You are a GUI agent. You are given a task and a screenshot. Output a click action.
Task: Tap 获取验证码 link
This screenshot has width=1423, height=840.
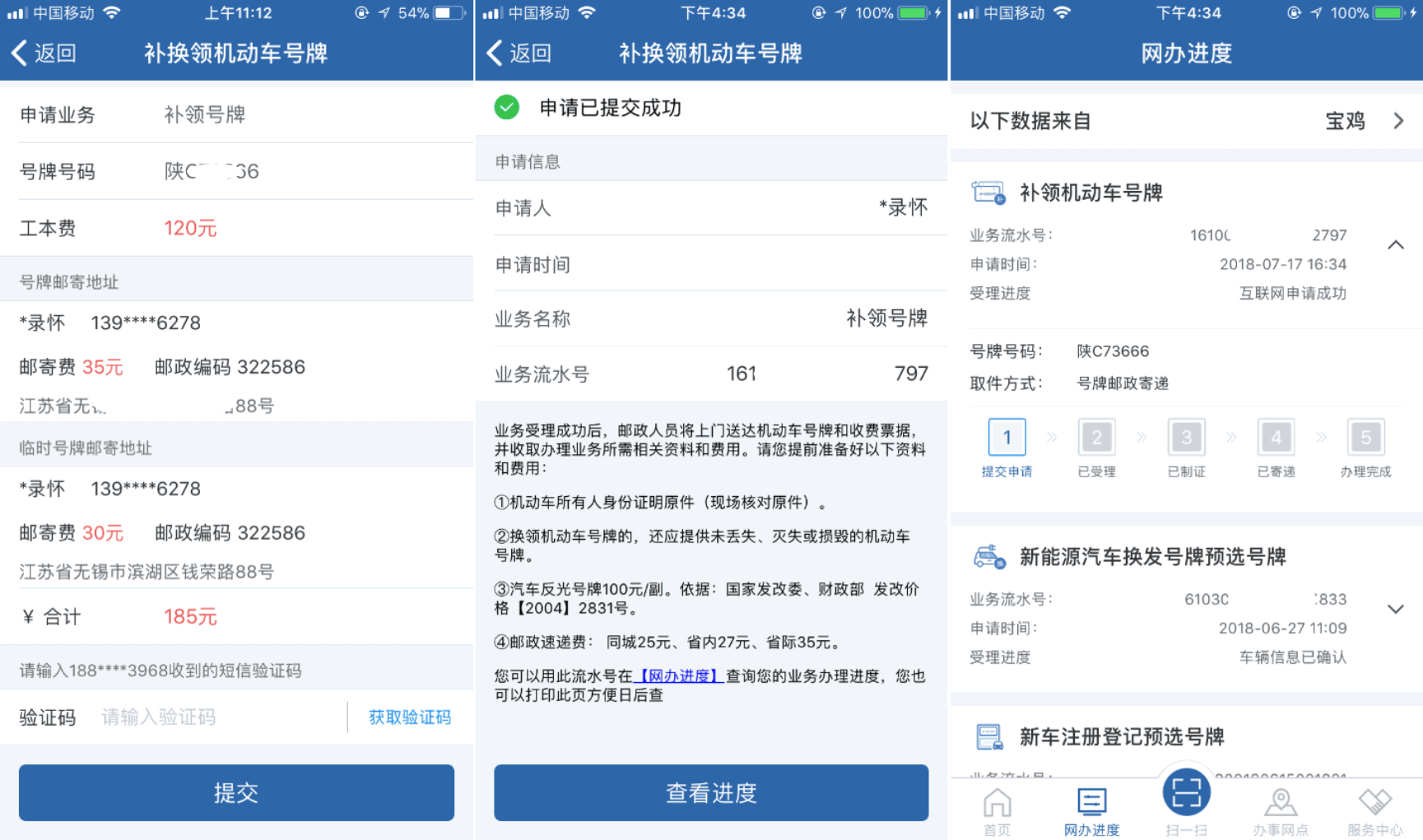coord(410,717)
